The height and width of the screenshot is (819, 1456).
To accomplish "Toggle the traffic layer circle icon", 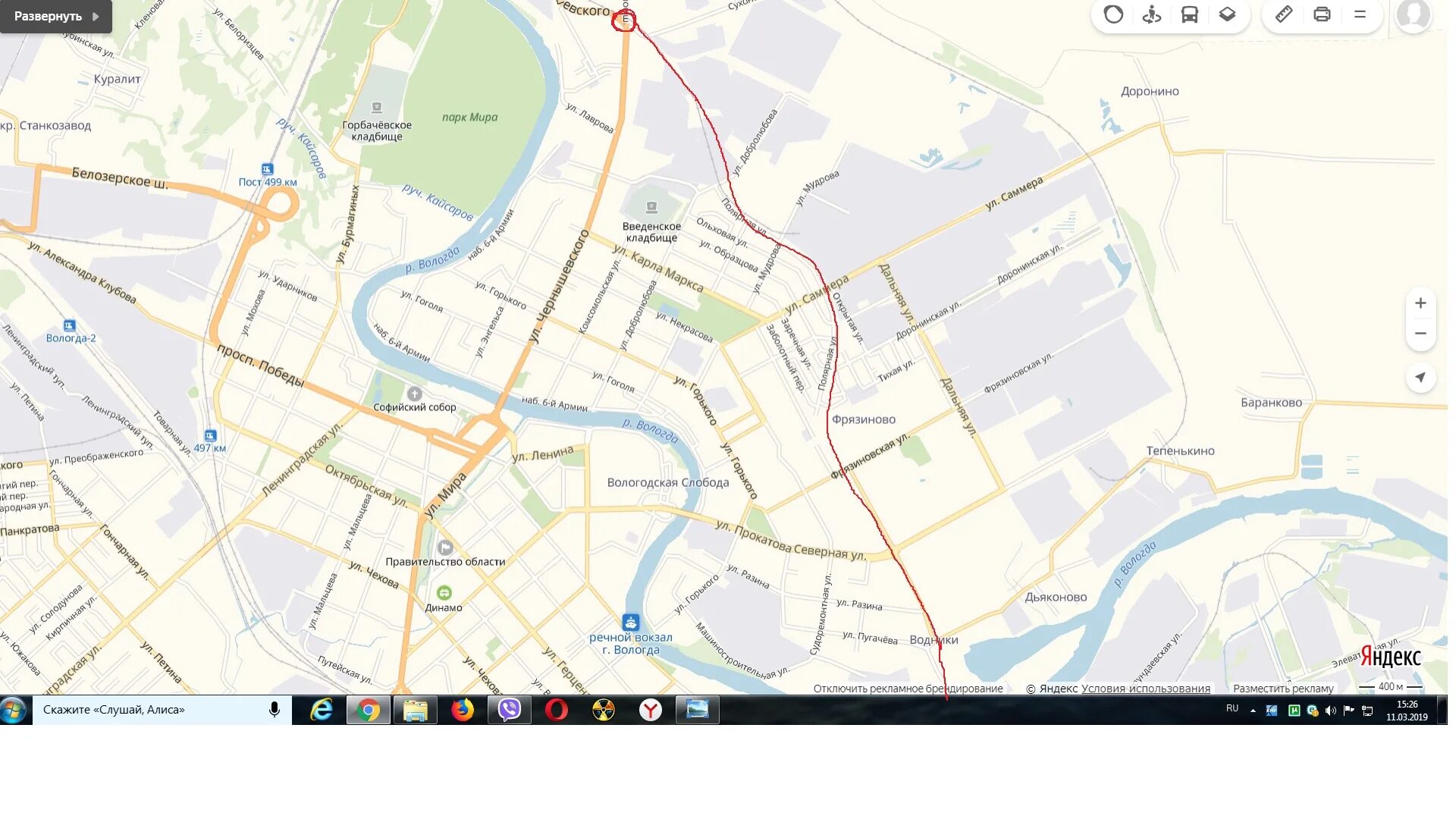I will (x=1113, y=14).
